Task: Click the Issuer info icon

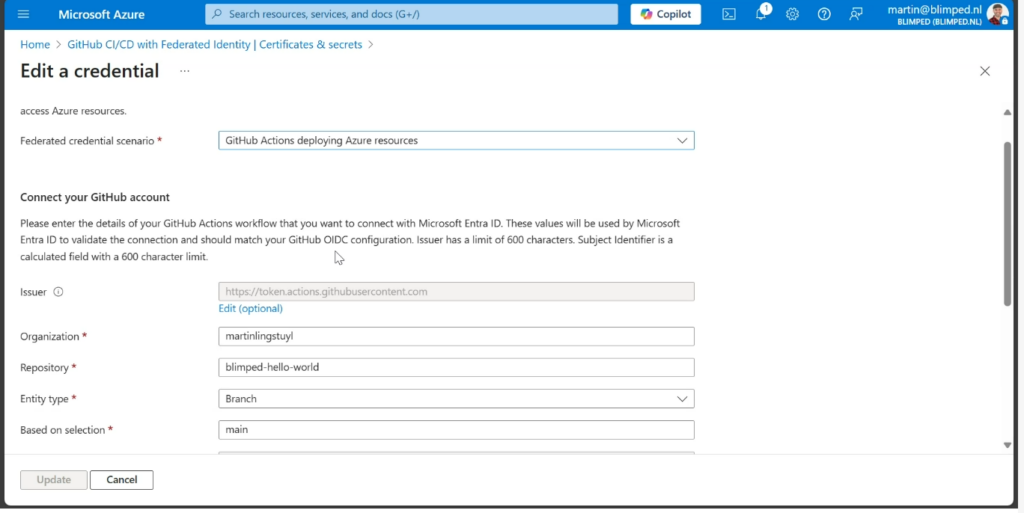Action: pyautogui.click(x=58, y=292)
